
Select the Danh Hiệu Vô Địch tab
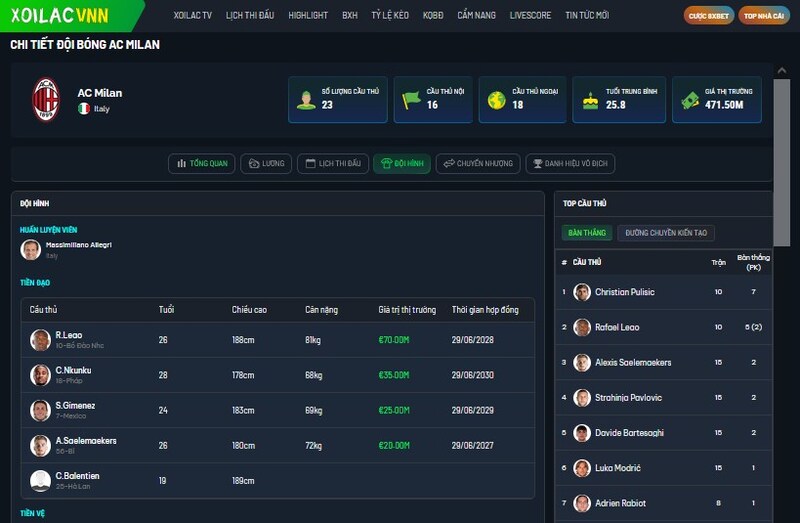coord(571,163)
